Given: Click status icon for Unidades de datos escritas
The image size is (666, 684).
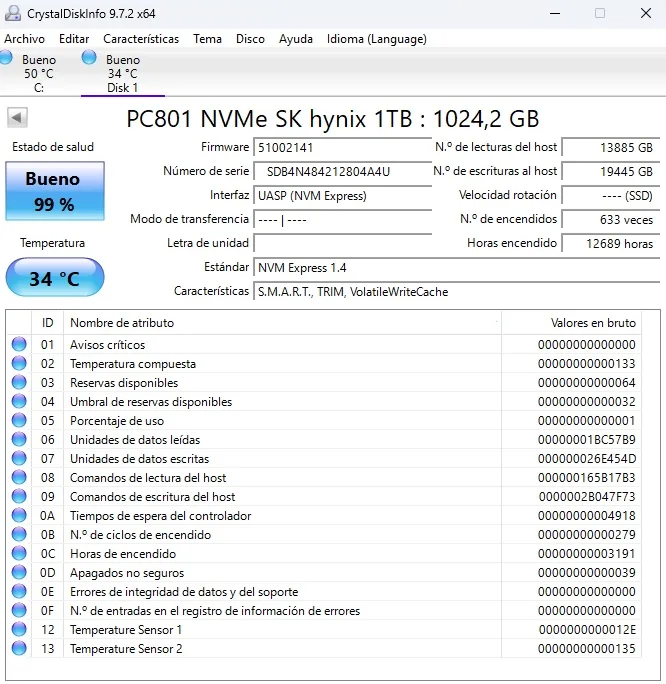Looking at the screenshot, I should point(19,458).
